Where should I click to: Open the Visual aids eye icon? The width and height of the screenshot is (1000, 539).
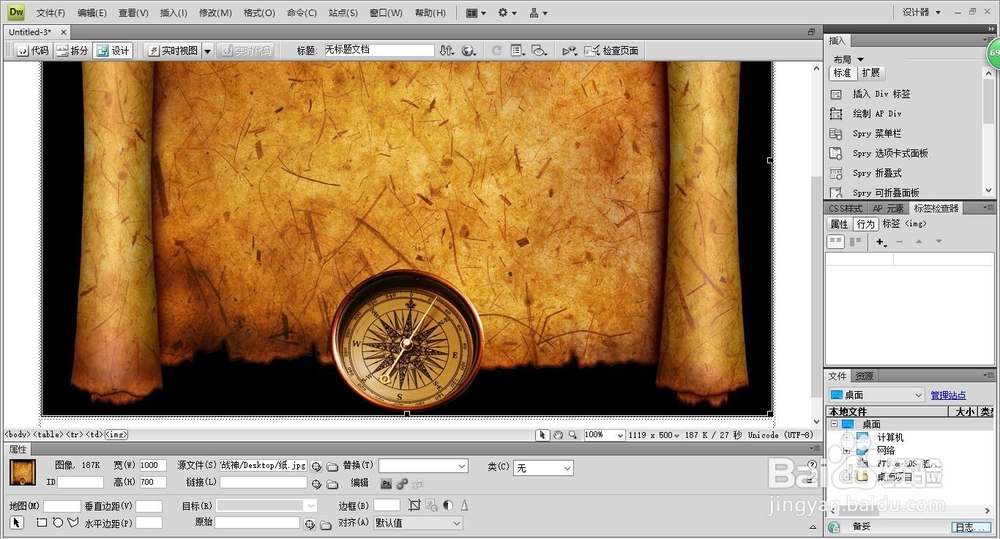coord(540,50)
